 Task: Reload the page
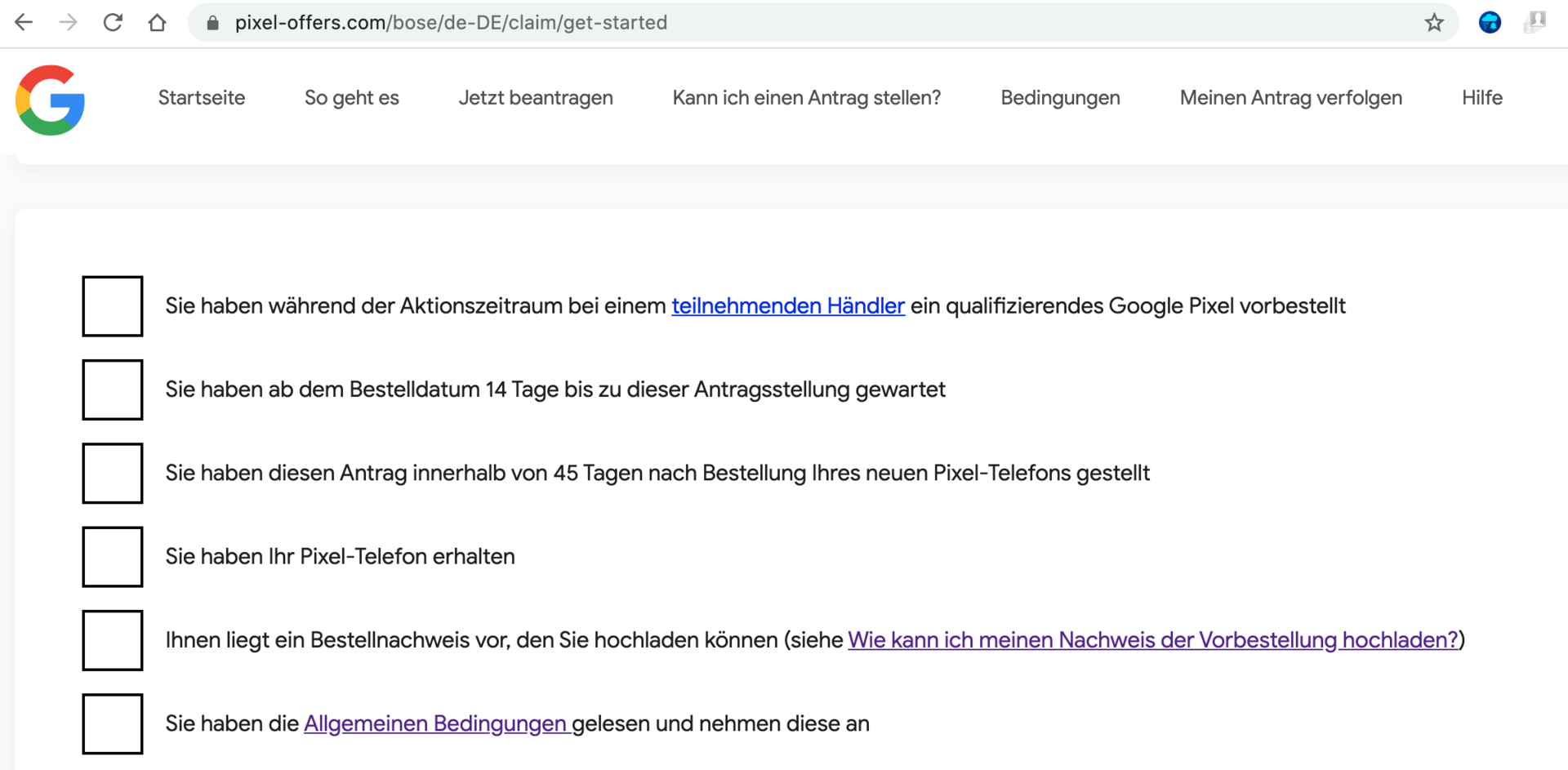point(113,22)
